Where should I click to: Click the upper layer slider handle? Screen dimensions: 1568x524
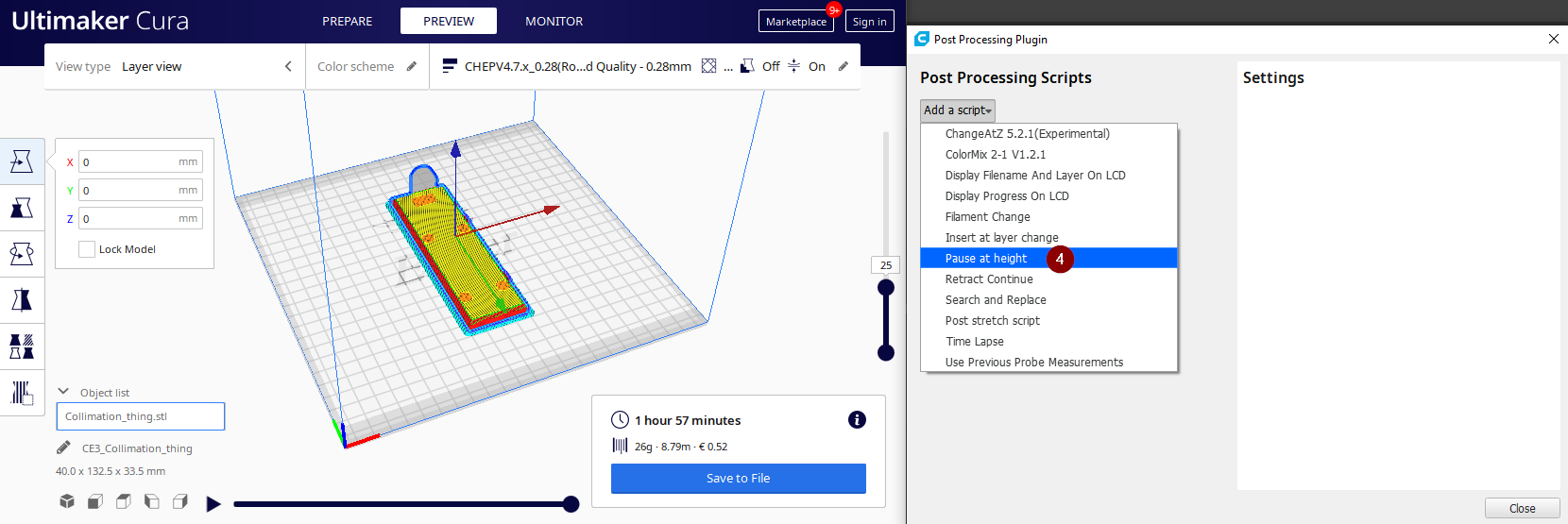[886, 287]
